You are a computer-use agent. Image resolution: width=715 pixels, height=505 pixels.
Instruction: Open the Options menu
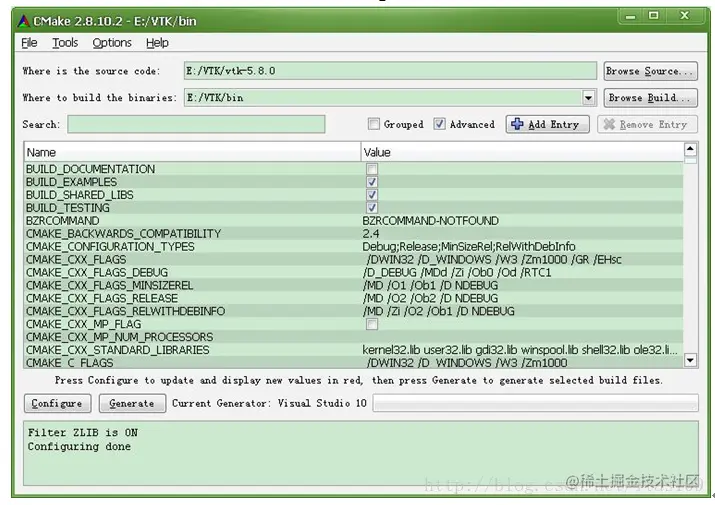coord(112,43)
